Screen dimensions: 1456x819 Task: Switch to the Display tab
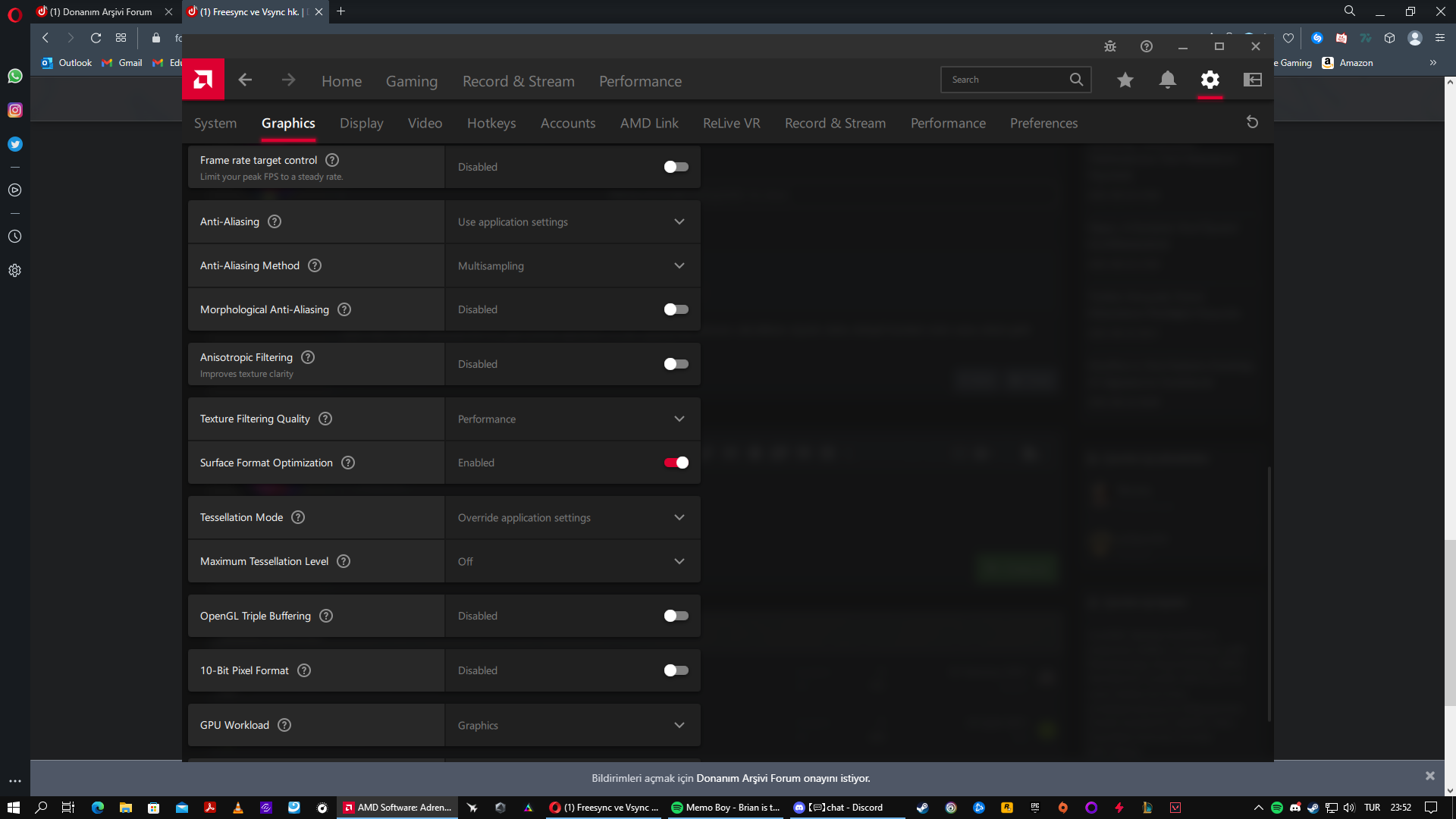tap(361, 123)
